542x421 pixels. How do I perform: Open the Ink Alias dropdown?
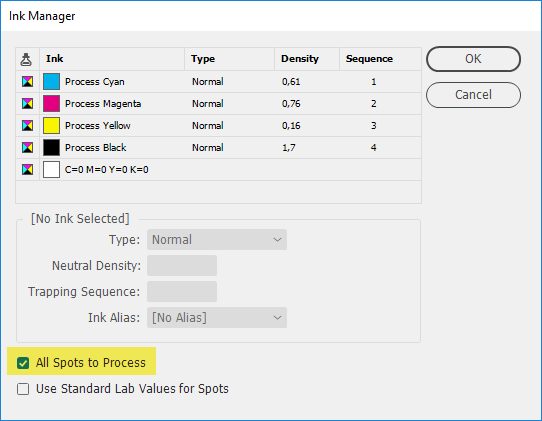point(217,318)
